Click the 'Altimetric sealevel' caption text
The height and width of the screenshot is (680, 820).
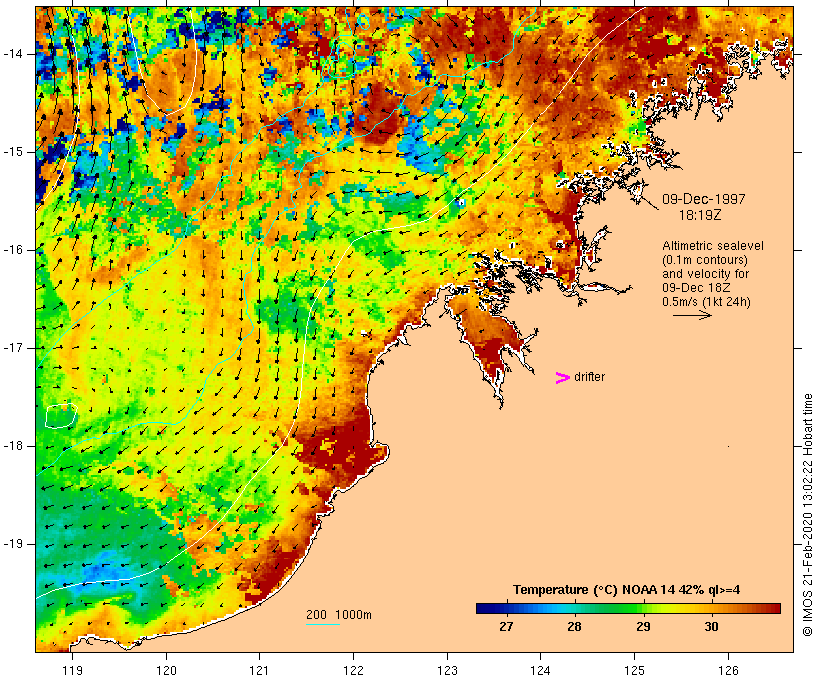[x=713, y=245]
